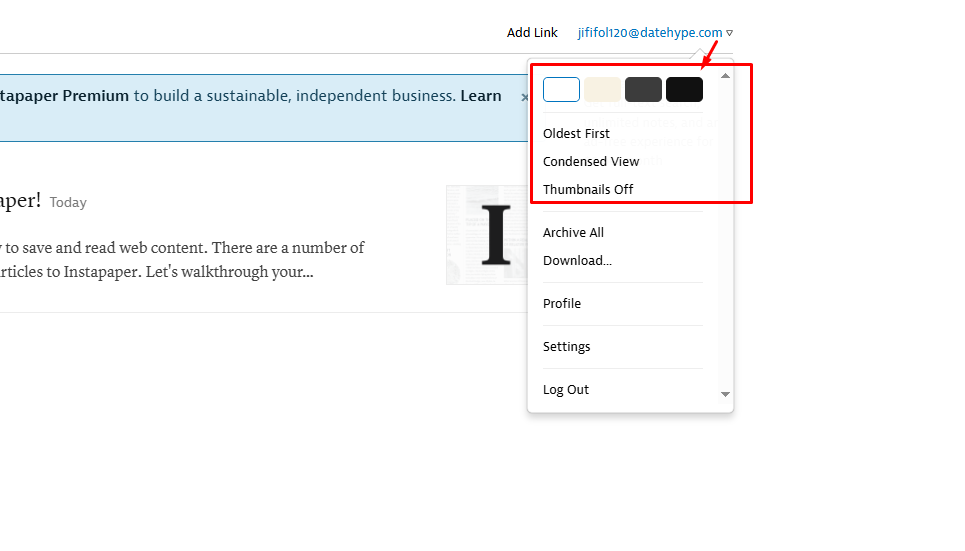Click the Add Link button
This screenshot has height=551, width=965.
click(532, 33)
